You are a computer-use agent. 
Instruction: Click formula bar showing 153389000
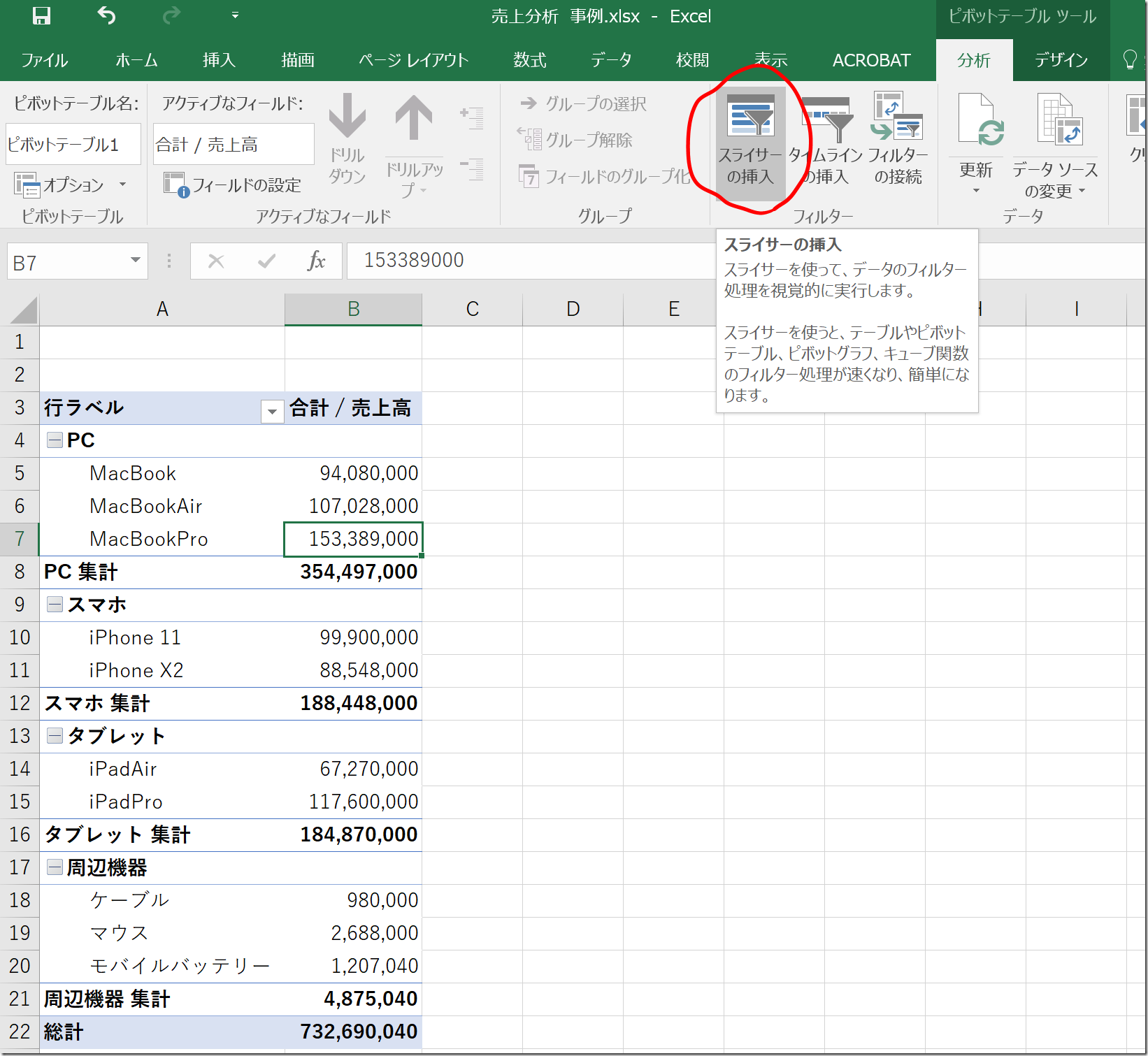(x=531, y=260)
